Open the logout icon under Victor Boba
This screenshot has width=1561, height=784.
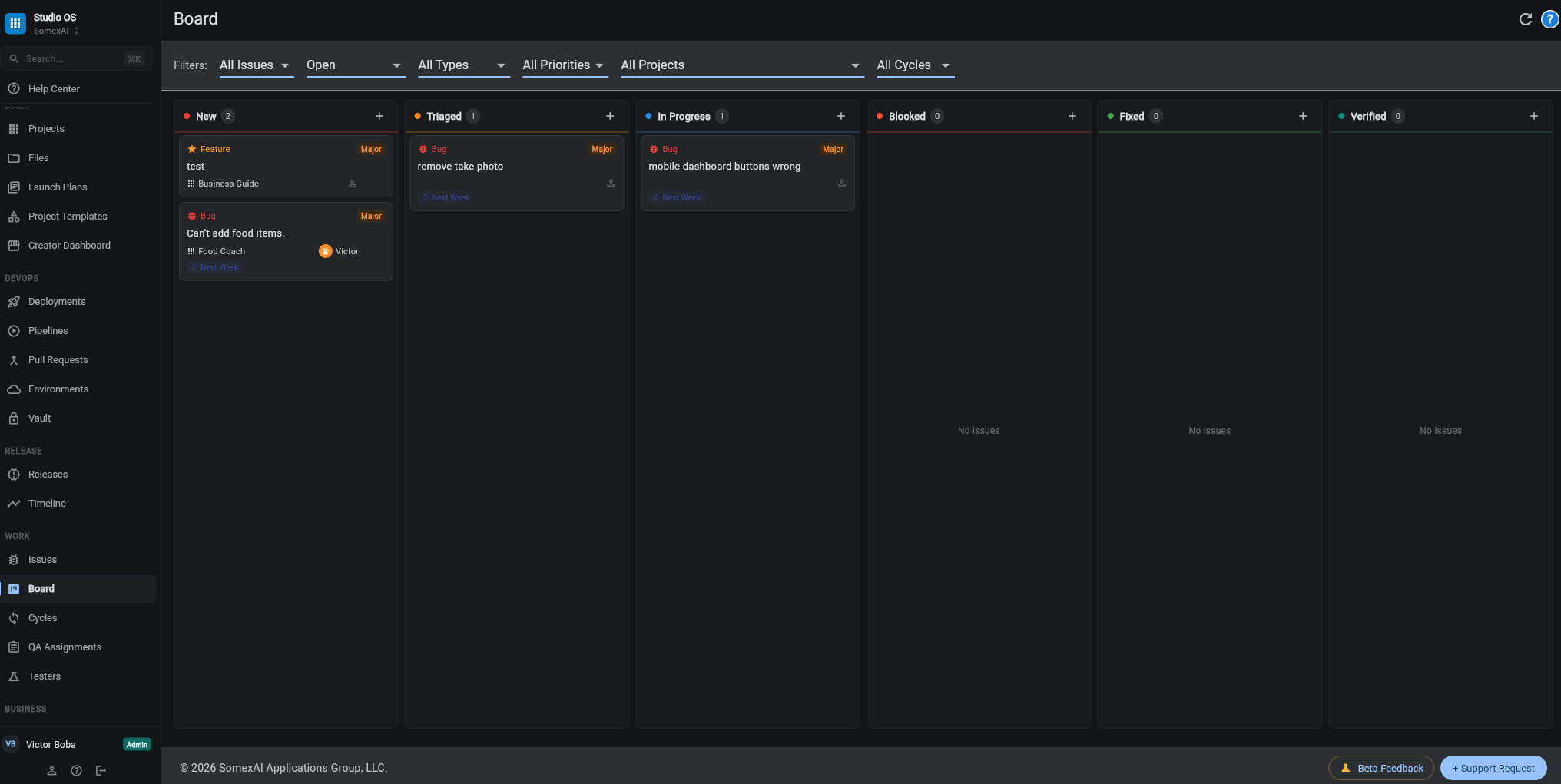[x=101, y=770]
